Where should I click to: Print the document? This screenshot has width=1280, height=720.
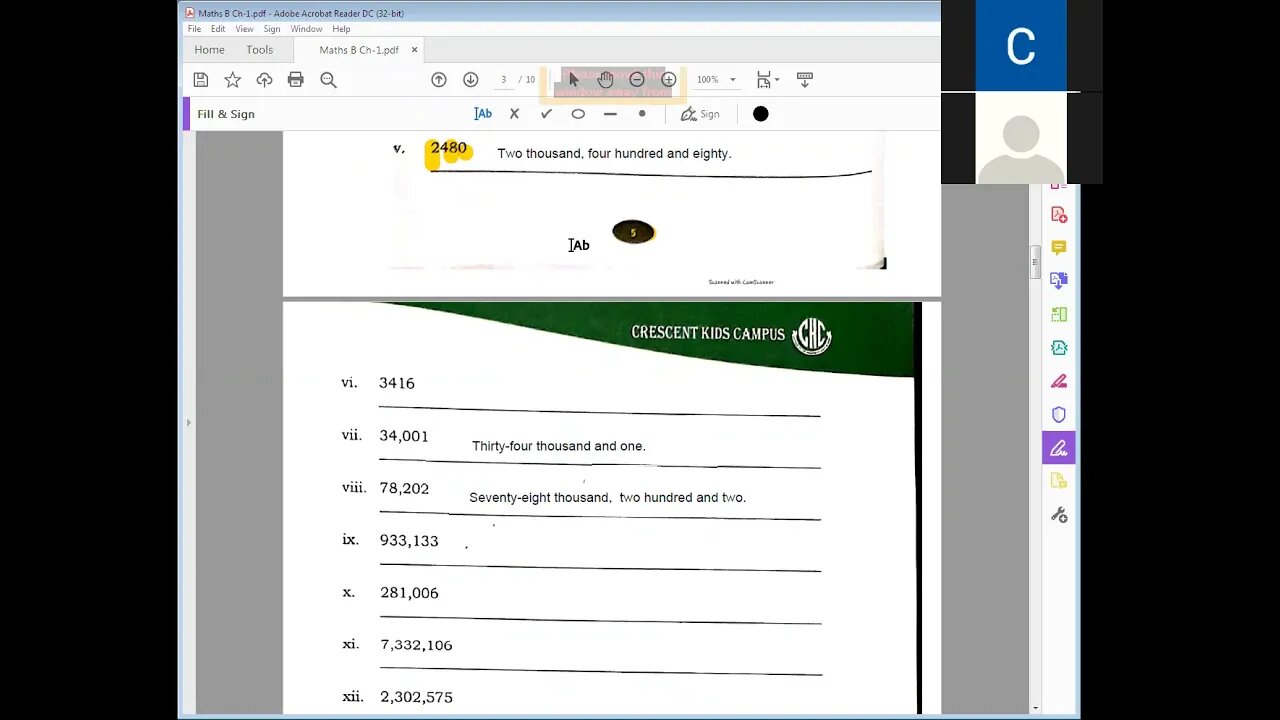pyautogui.click(x=296, y=80)
